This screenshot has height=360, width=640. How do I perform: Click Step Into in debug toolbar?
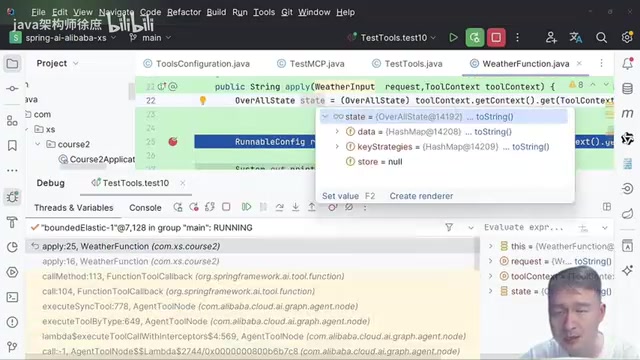tap(296, 207)
